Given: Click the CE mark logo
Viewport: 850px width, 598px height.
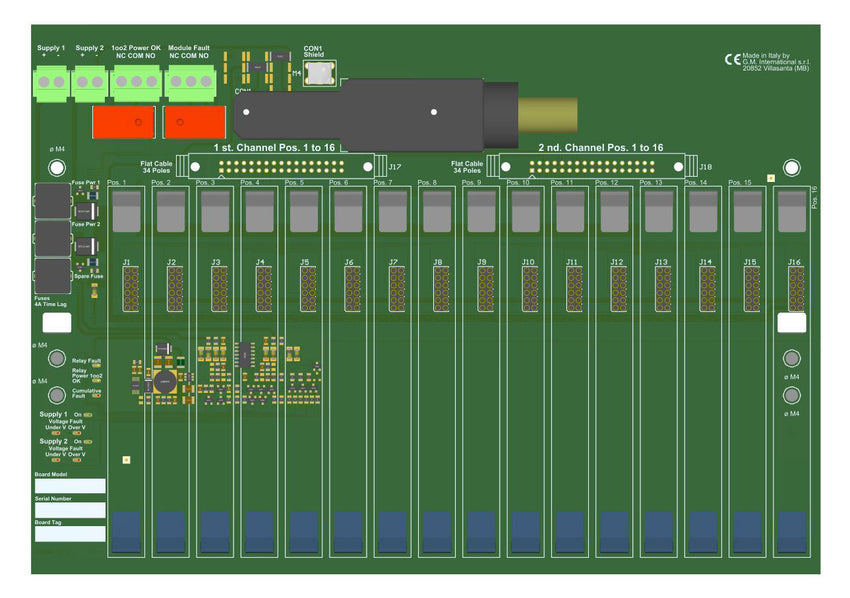Looking at the screenshot, I should click(x=732, y=59).
